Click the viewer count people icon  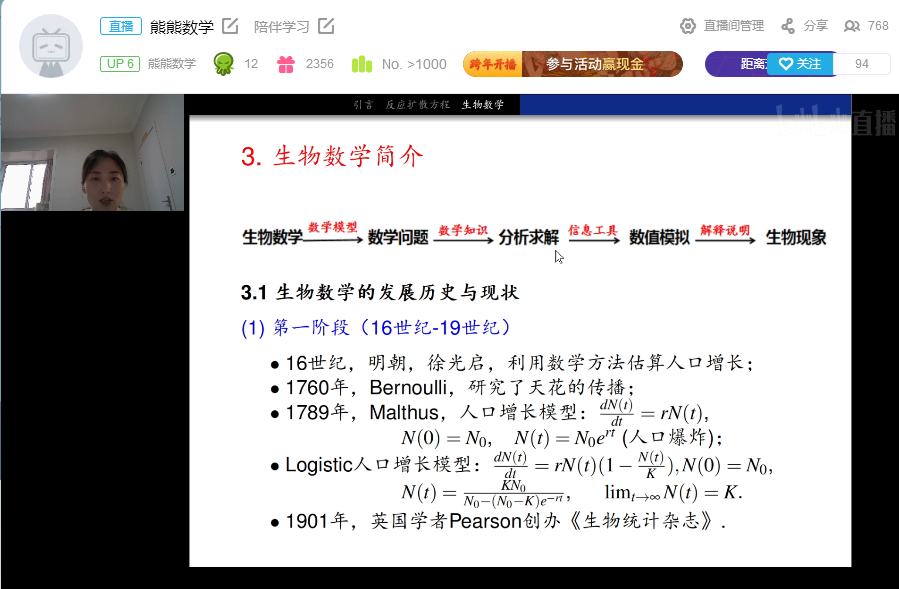point(851,26)
